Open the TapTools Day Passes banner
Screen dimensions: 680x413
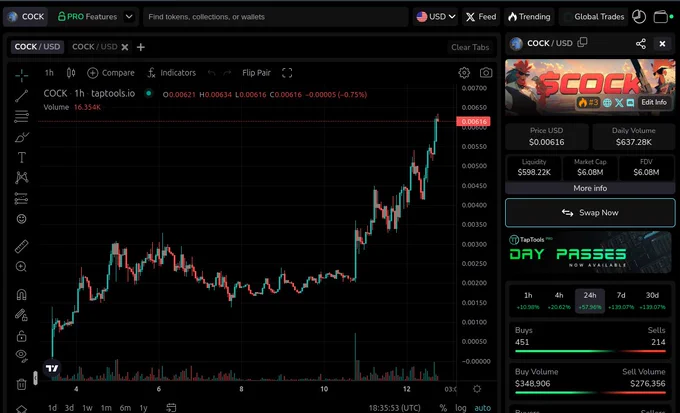[590, 252]
